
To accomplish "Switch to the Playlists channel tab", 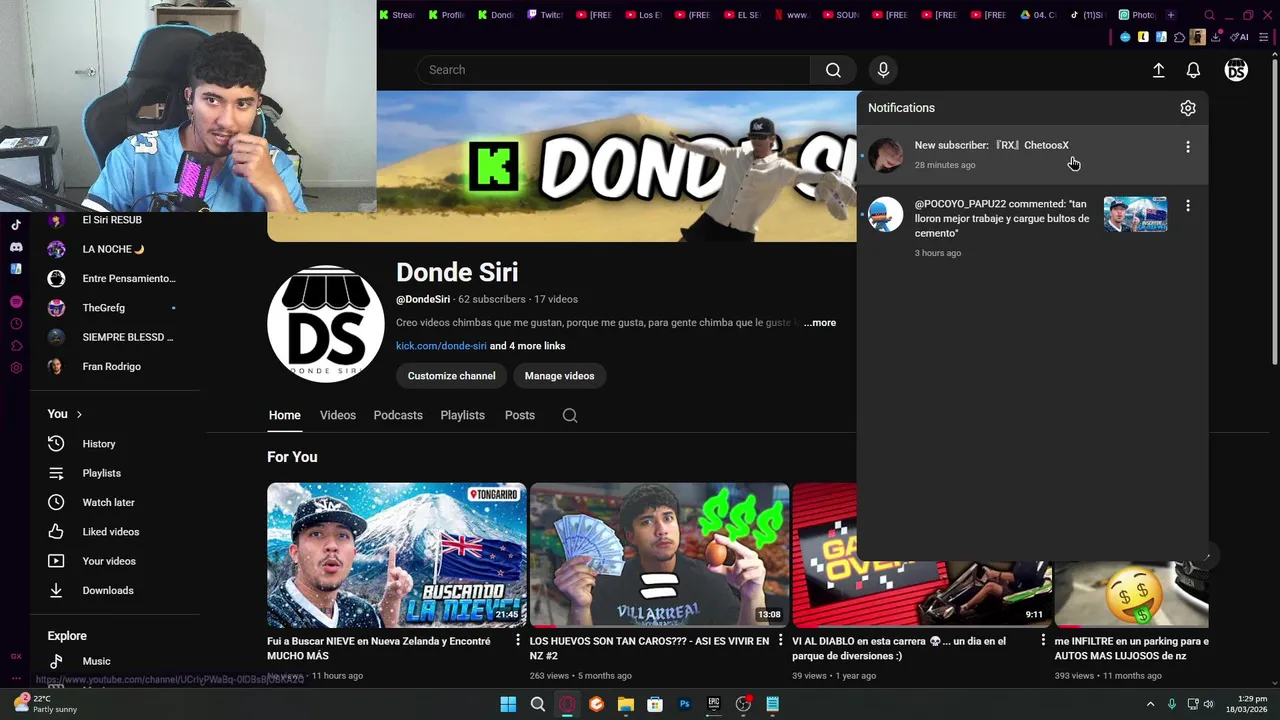I will 462,415.
